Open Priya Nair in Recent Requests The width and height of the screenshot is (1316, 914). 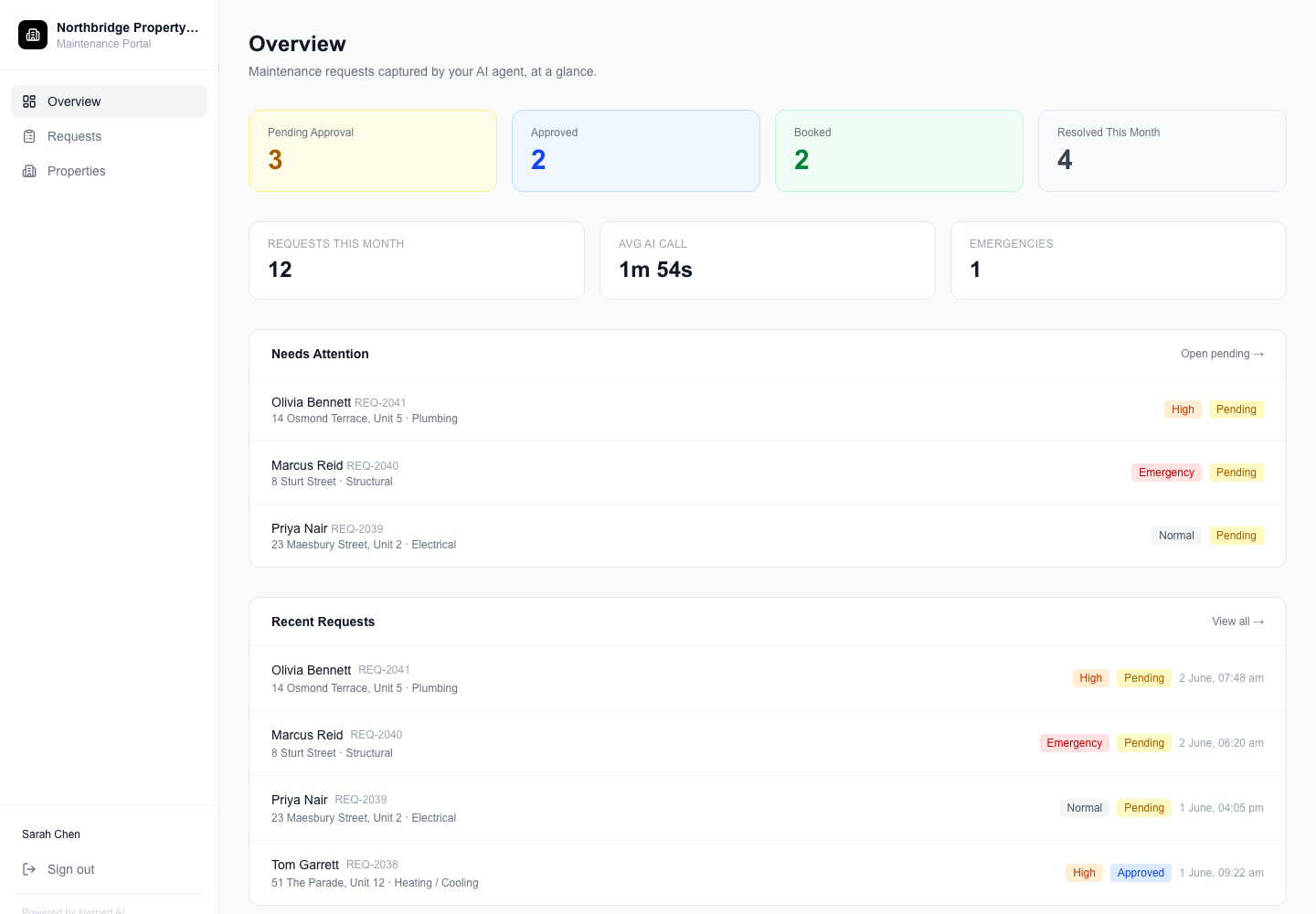click(x=768, y=808)
